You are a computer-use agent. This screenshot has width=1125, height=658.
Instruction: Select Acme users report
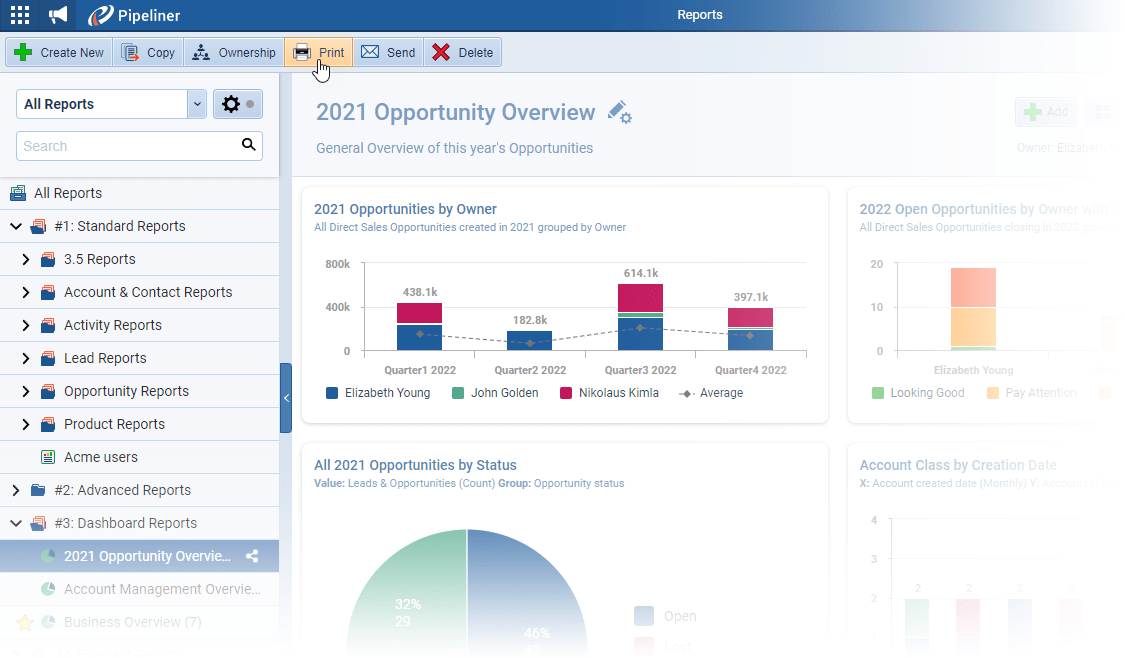pyautogui.click(x=100, y=457)
